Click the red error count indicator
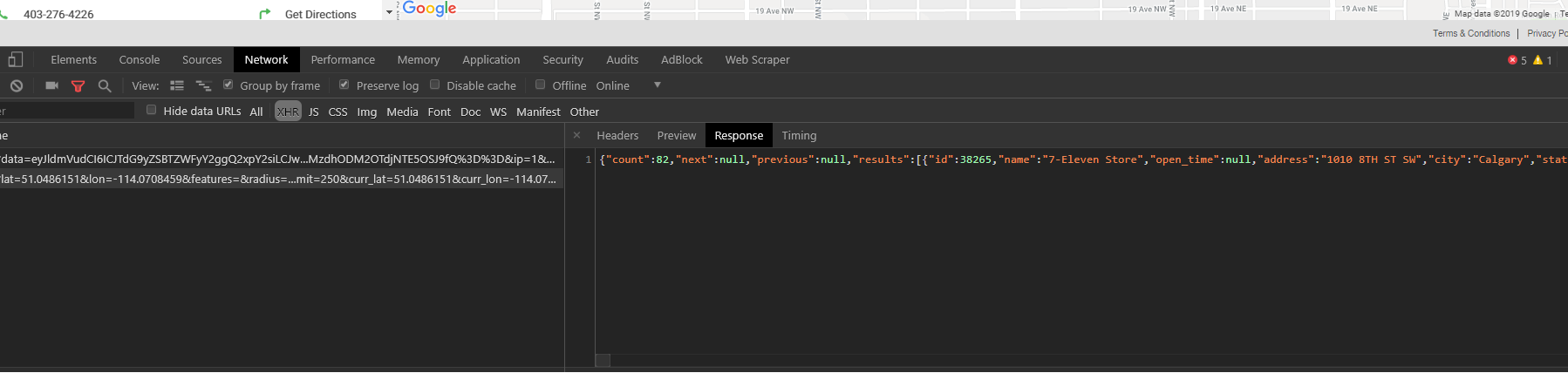This screenshot has height=373, width=1568. pos(1517,60)
